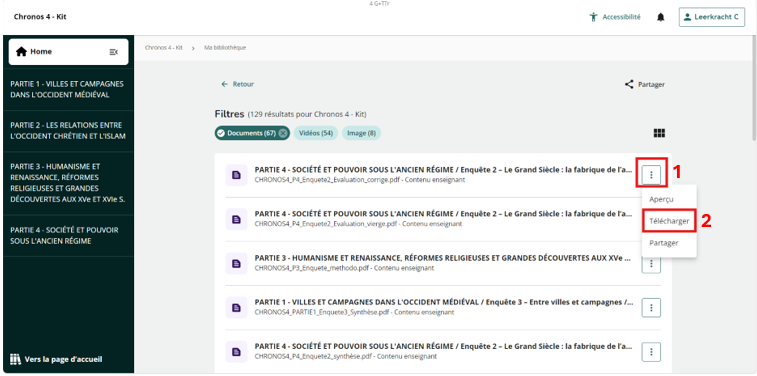The width and height of the screenshot is (757, 376).
Task: Open three-dot menu for Enquete2_synthèse.pdf
Action: [651, 352]
